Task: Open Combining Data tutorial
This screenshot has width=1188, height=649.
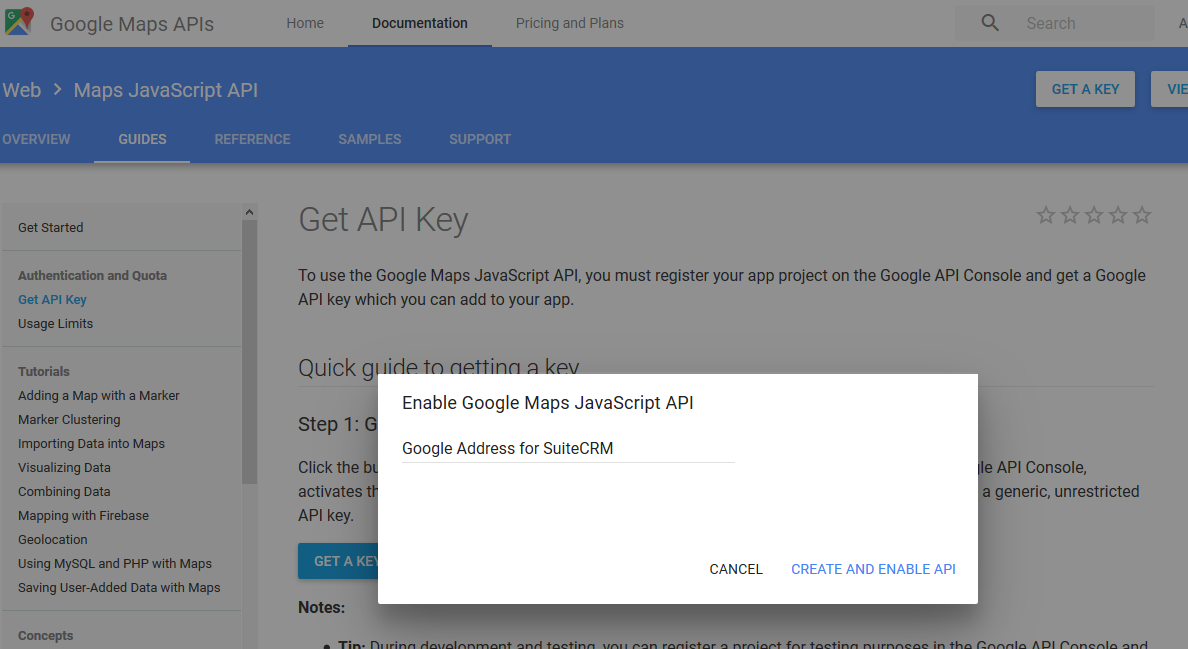Action: click(x=64, y=491)
